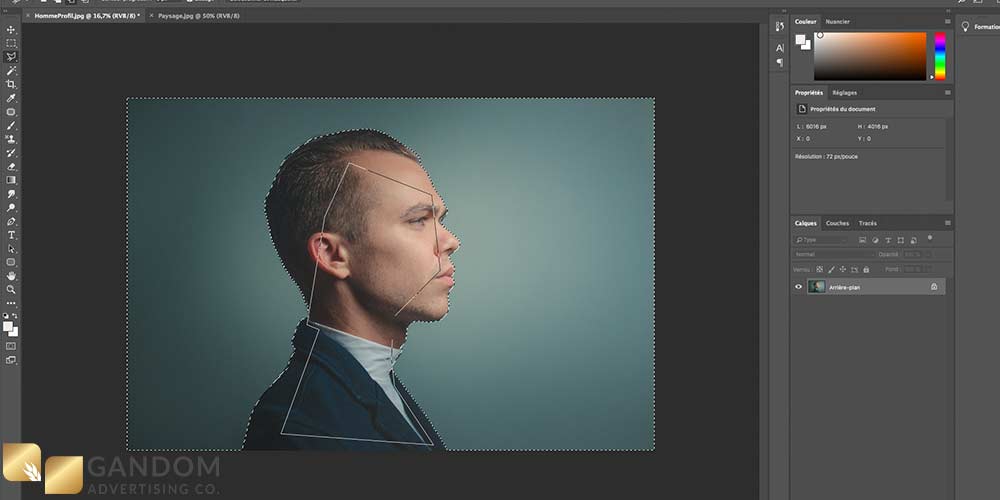Image resolution: width=1000 pixels, height=500 pixels.
Task: Open the collapsed Character panel icon
Action: pyautogui.click(x=779, y=48)
